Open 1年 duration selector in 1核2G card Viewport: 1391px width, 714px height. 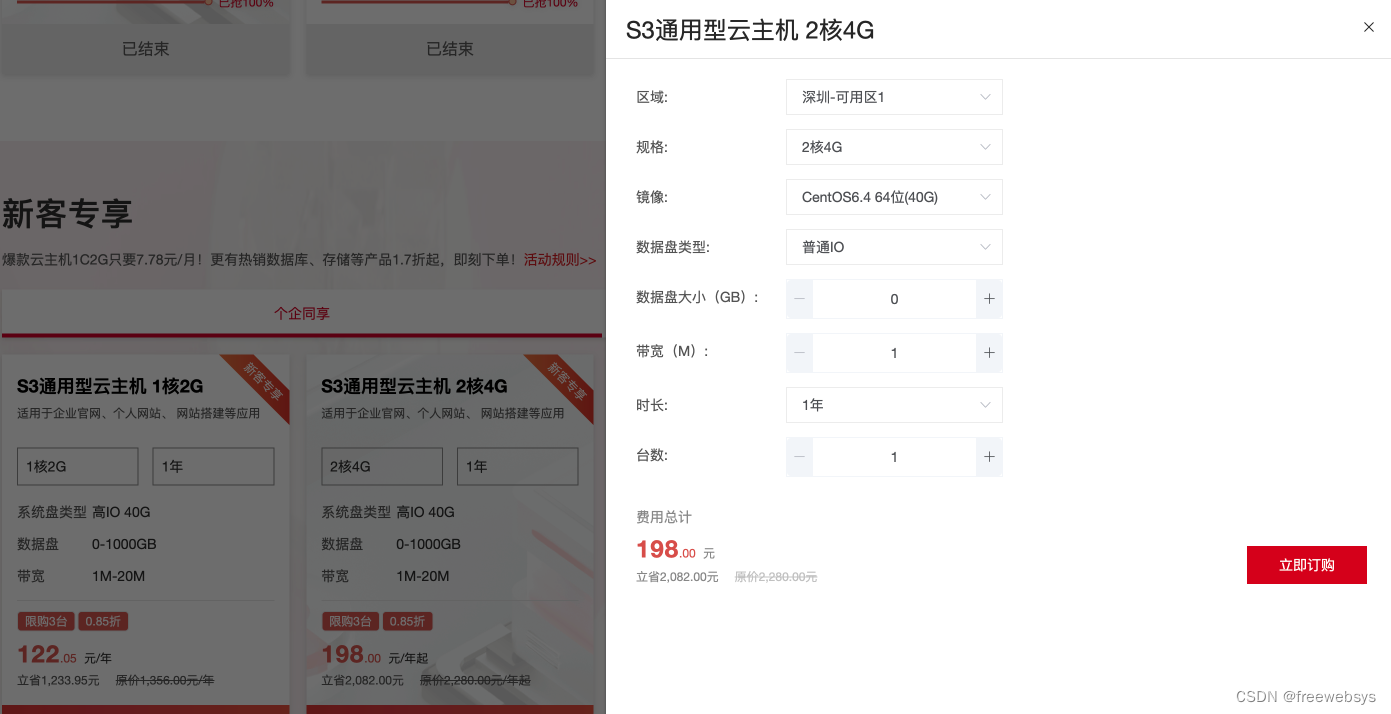coord(213,466)
